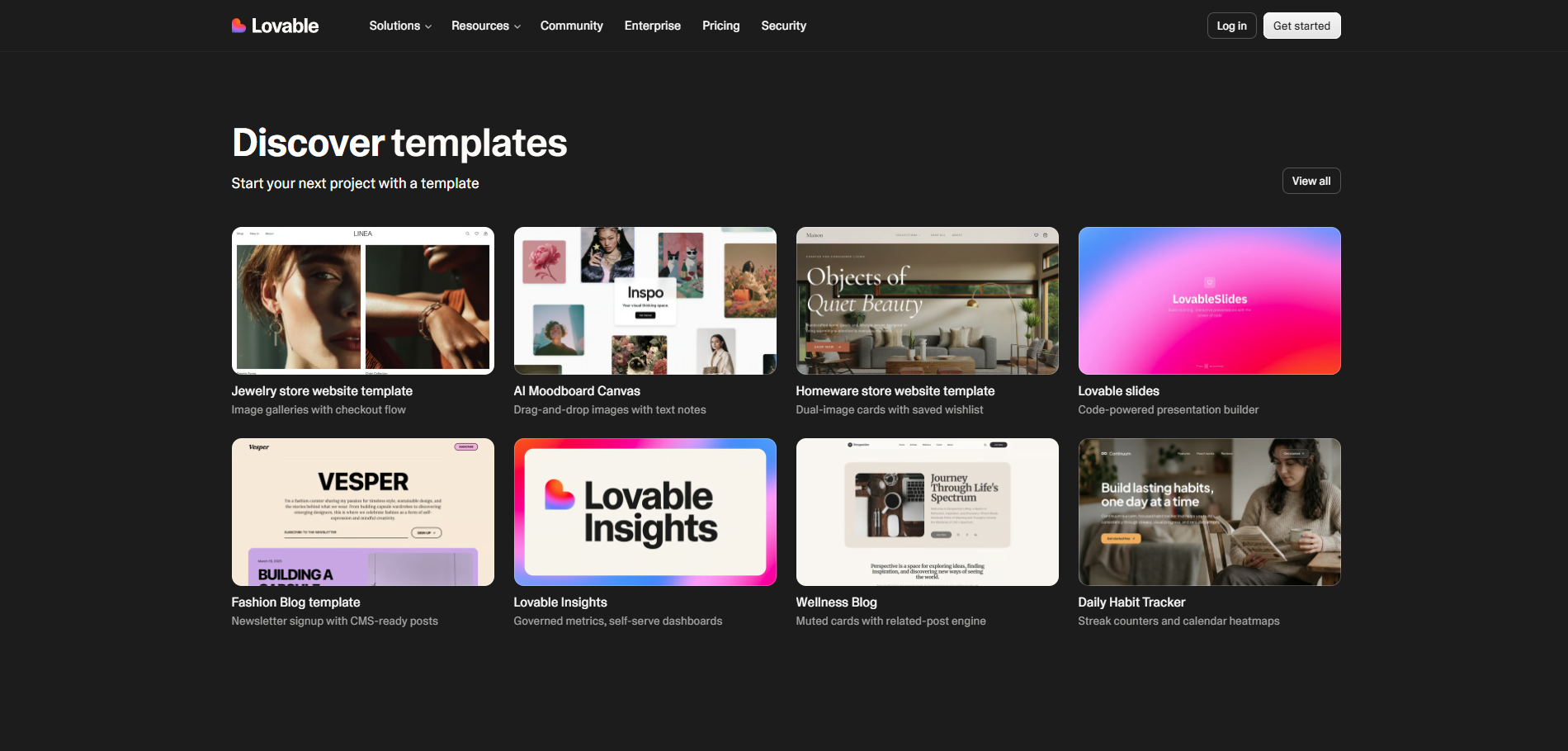Open the Community page
Screen dimensions: 1568x751
coord(572,26)
